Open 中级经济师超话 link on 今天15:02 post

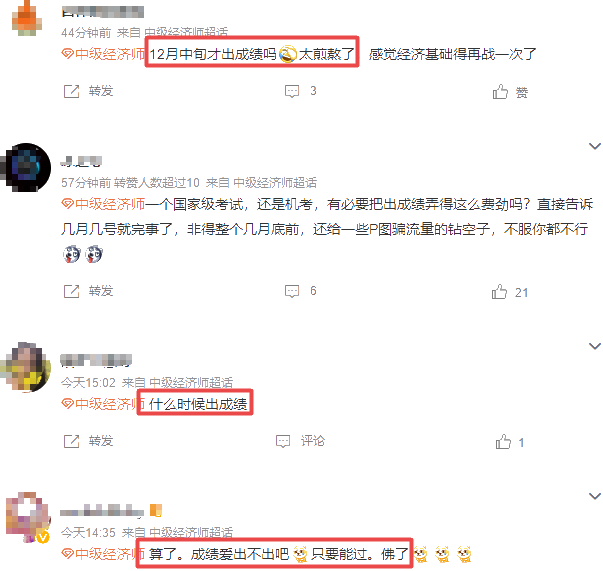point(191,382)
